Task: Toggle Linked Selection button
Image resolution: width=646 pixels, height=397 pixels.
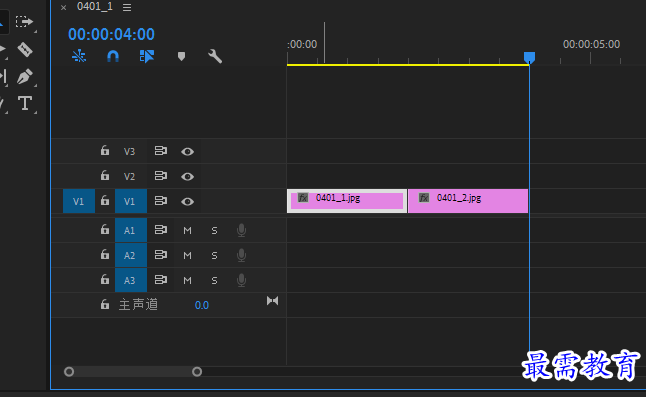Action: [147, 56]
